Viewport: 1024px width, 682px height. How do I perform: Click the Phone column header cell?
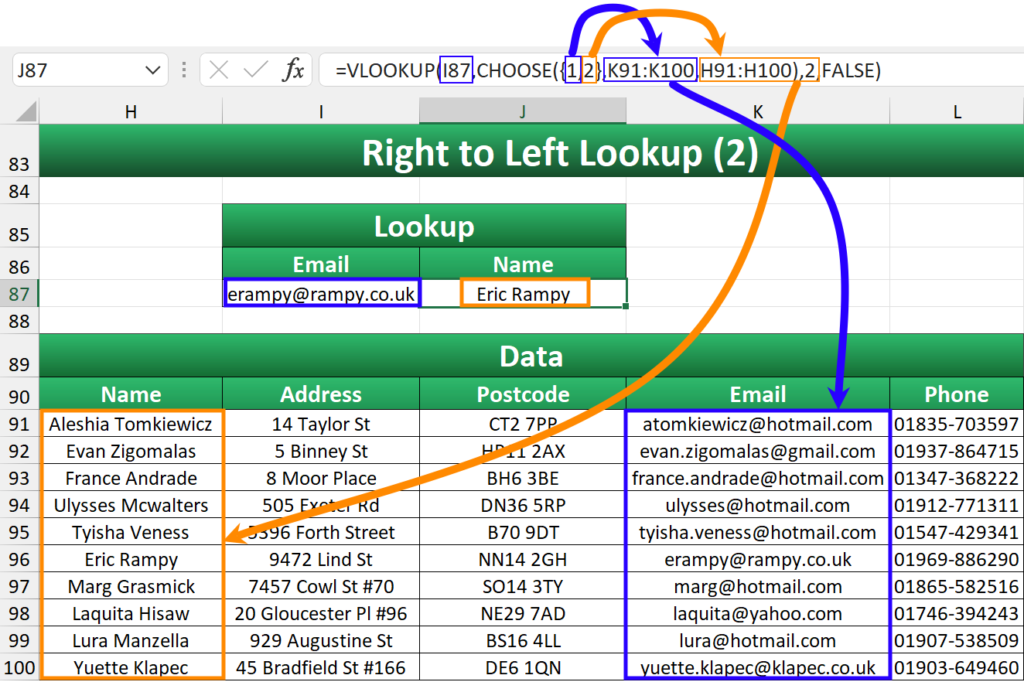[x=956, y=394]
